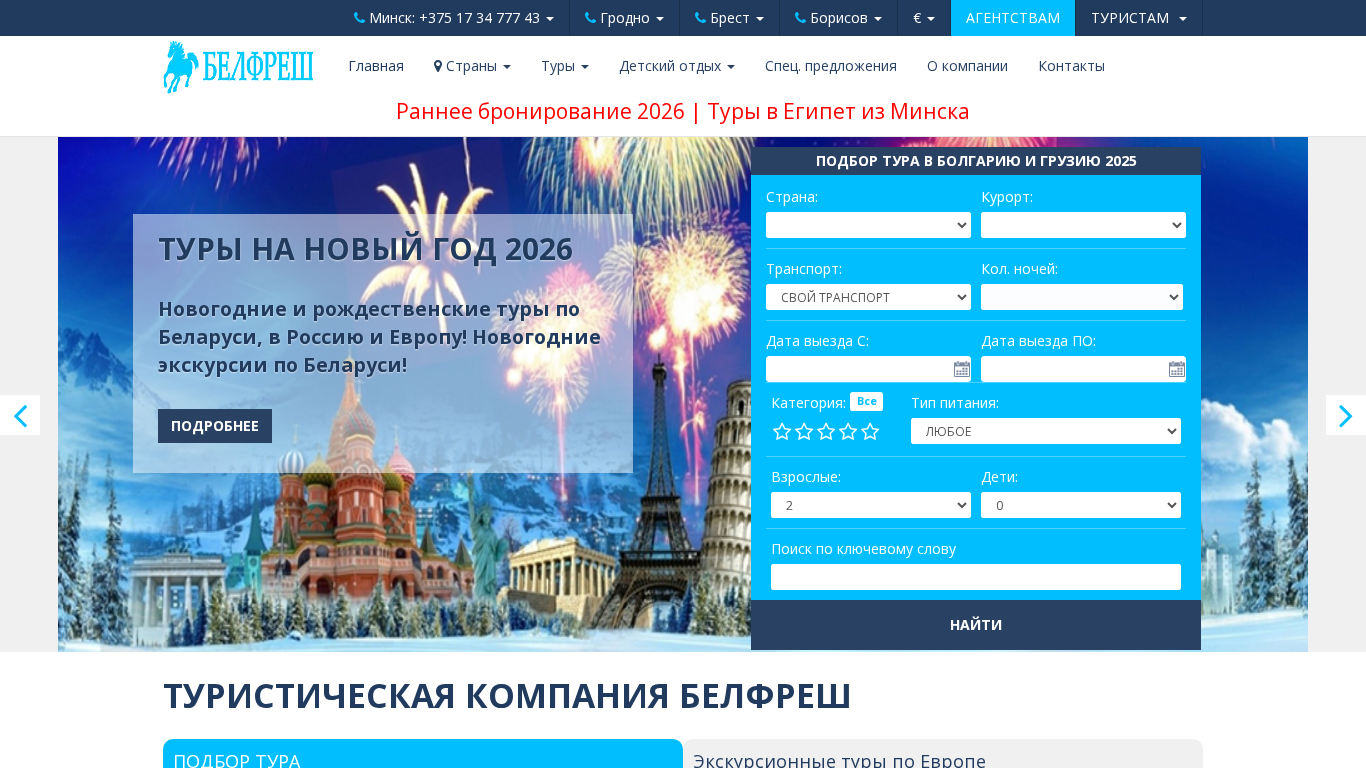This screenshot has width=1366, height=768.
Task: Open the ТУРИСТАМ dropdown menu
Action: (x=1139, y=18)
